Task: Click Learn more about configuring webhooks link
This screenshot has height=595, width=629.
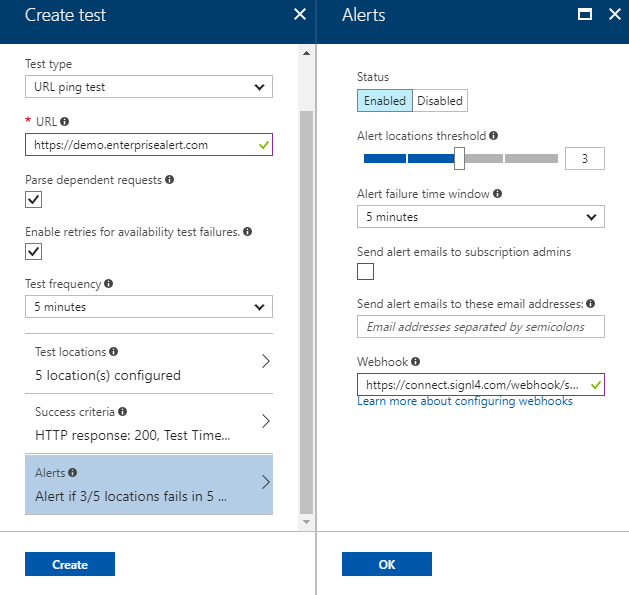Action: (465, 401)
